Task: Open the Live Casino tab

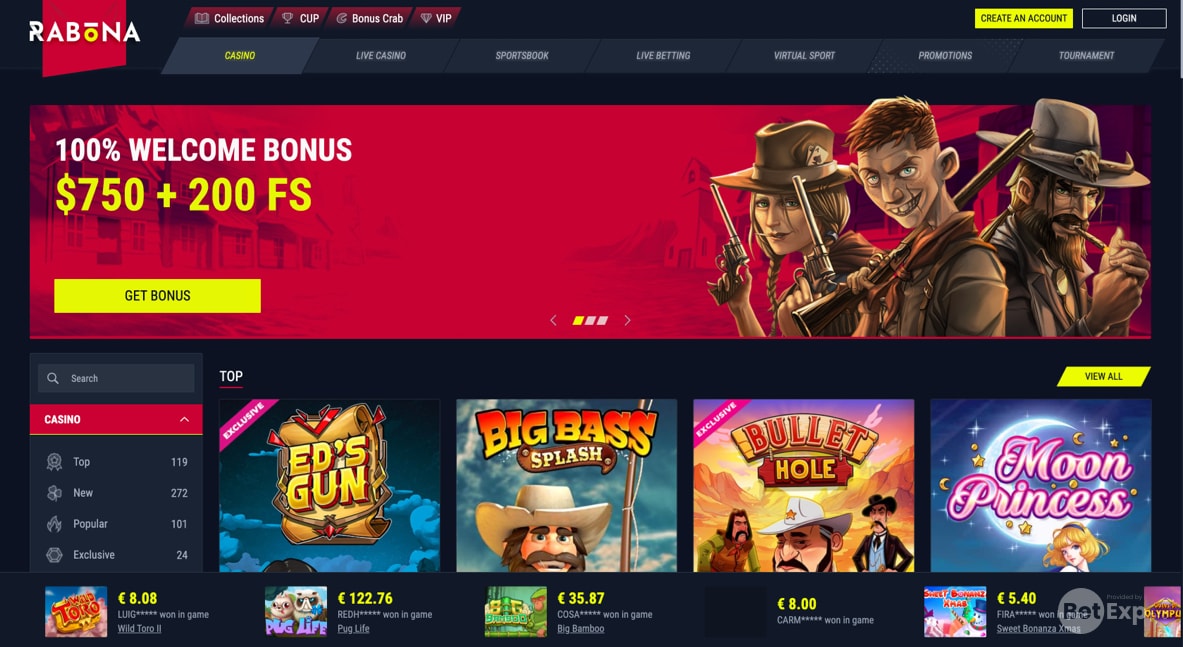Action: pos(381,56)
